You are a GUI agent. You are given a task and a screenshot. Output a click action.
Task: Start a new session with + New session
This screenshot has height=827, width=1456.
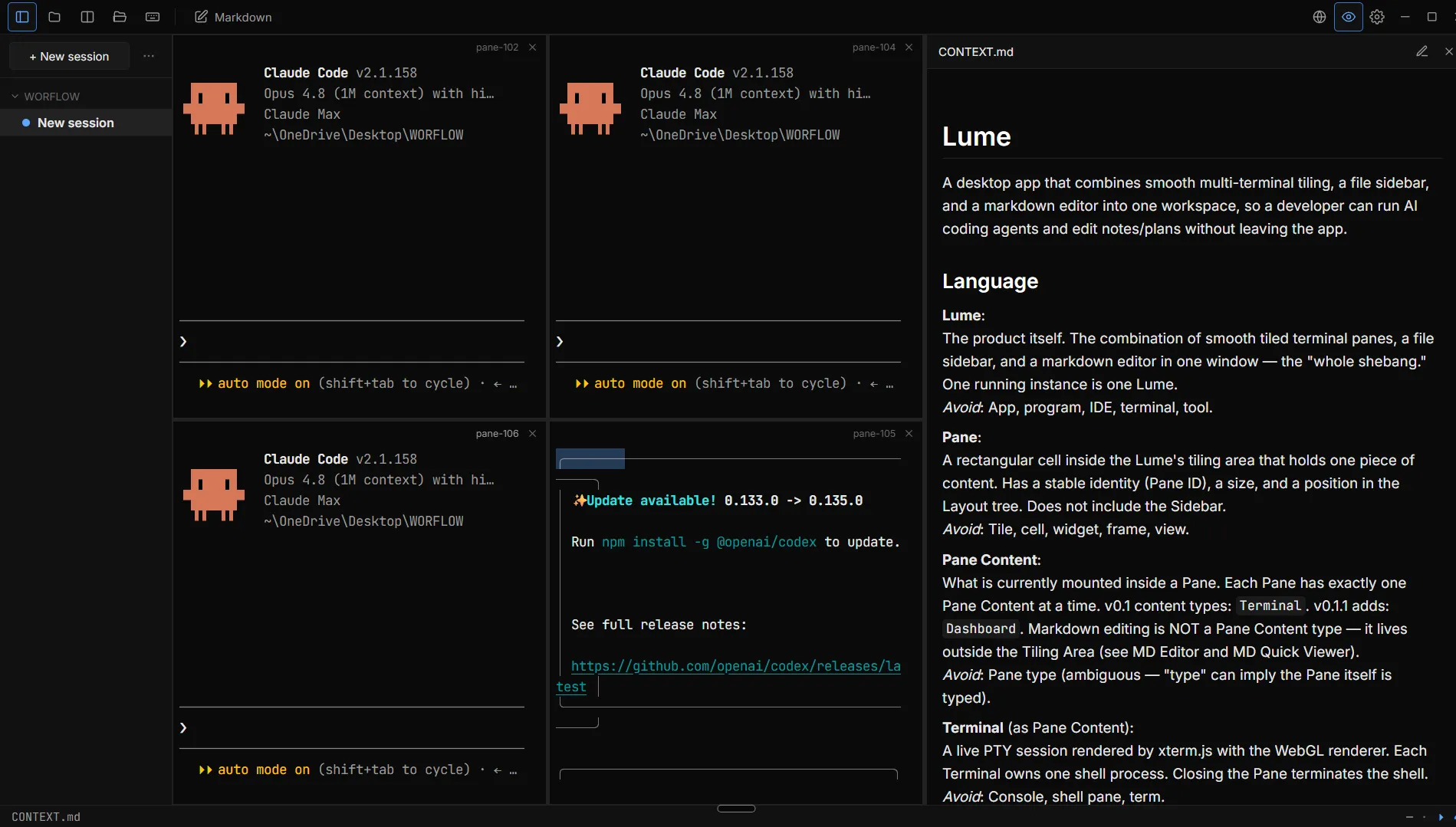(x=69, y=57)
